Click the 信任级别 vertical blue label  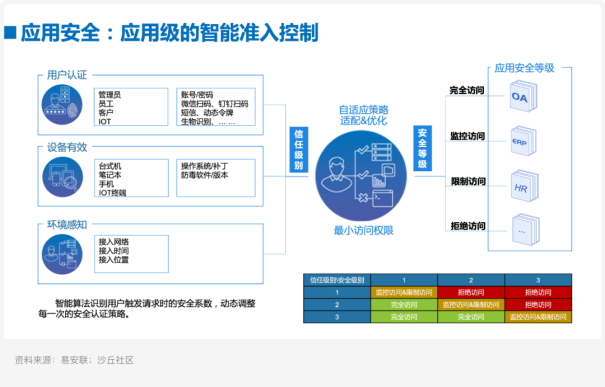click(x=299, y=150)
